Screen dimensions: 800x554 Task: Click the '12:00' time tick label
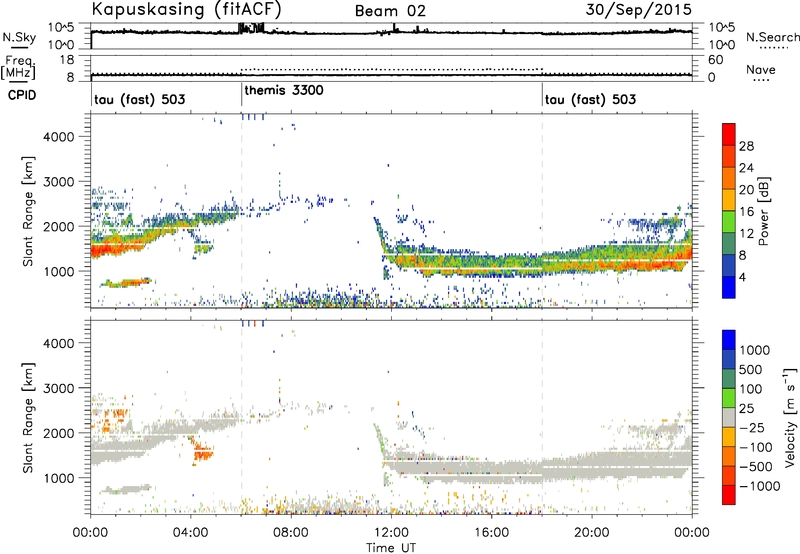[x=391, y=533]
